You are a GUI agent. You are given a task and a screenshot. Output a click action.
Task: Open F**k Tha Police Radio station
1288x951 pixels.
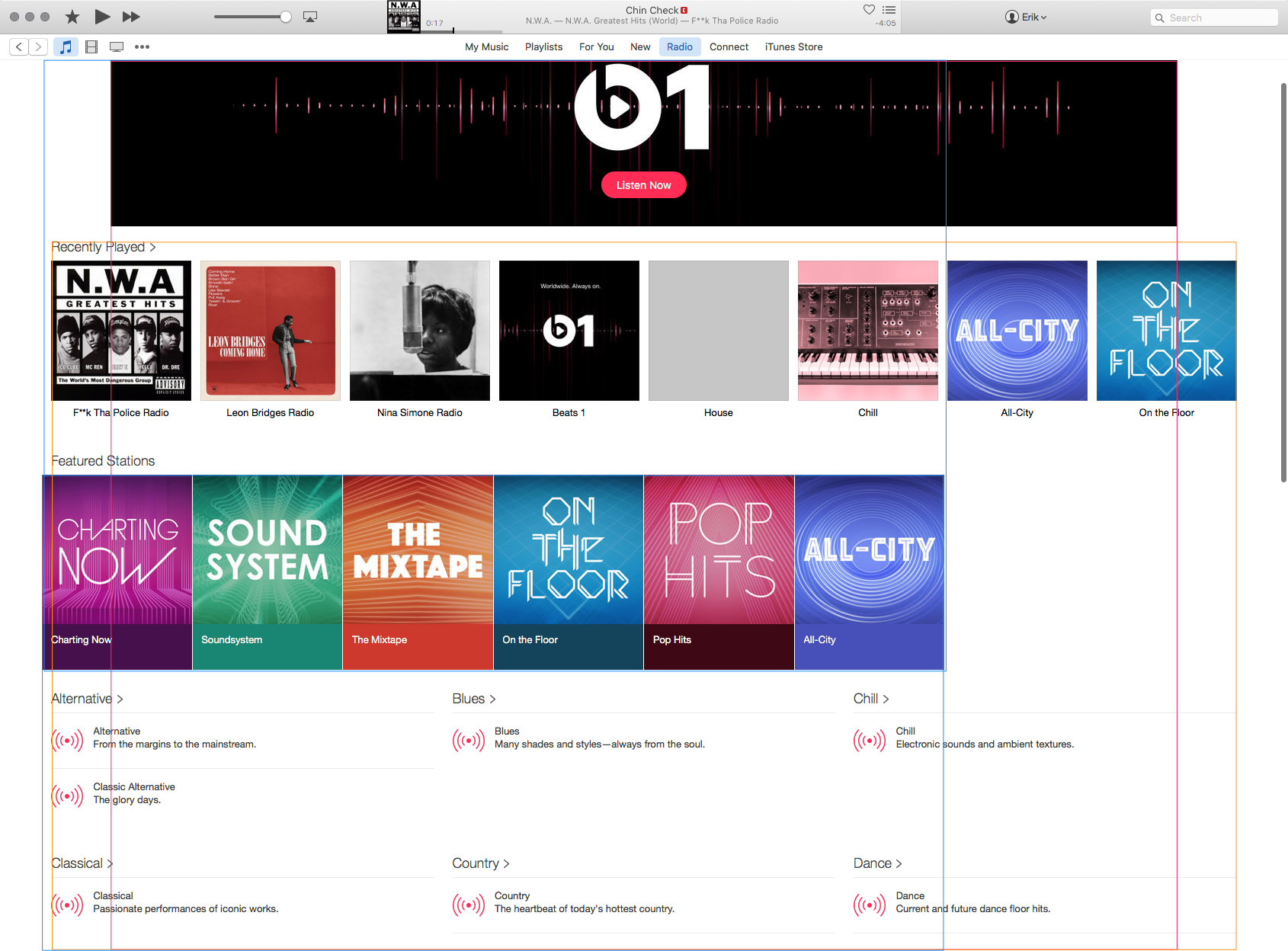click(x=121, y=331)
